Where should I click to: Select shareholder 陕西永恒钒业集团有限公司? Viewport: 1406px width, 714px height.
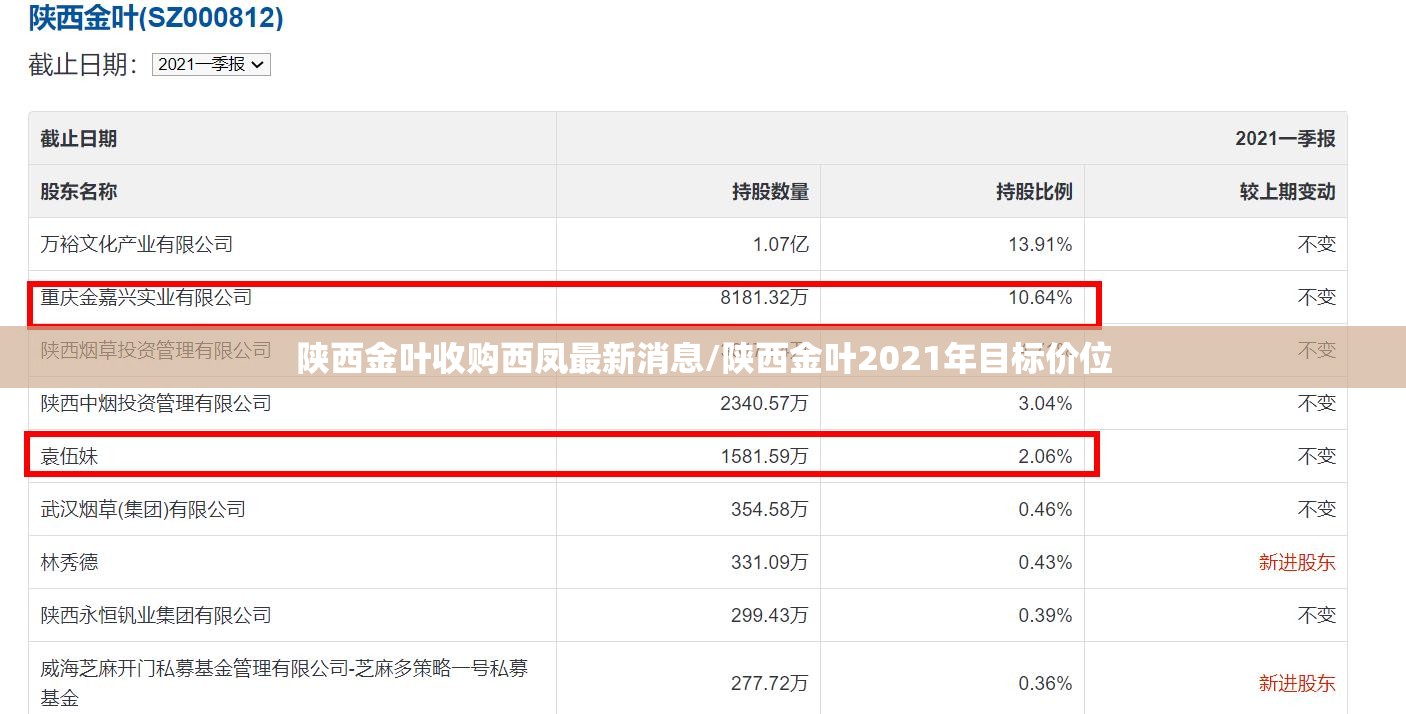click(156, 615)
